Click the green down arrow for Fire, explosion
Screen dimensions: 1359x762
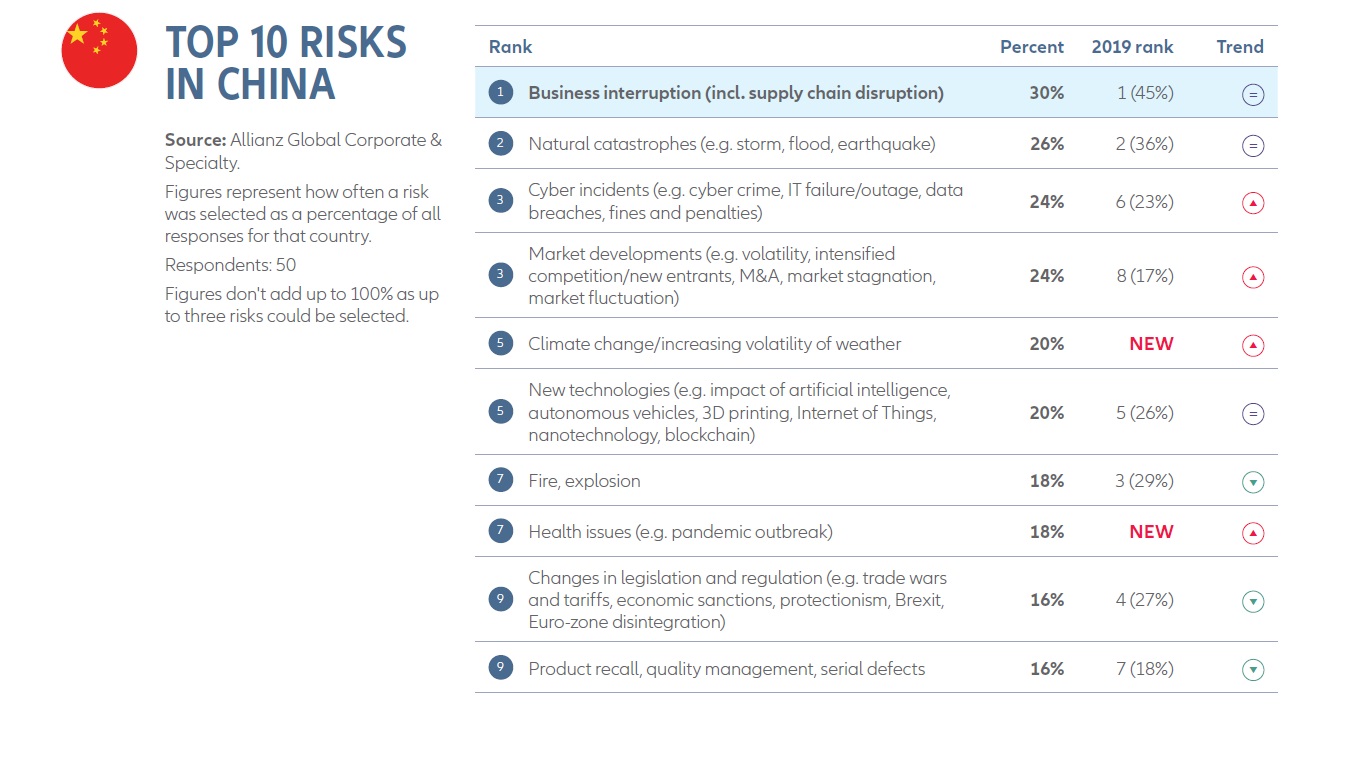(x=1253, y=483)
